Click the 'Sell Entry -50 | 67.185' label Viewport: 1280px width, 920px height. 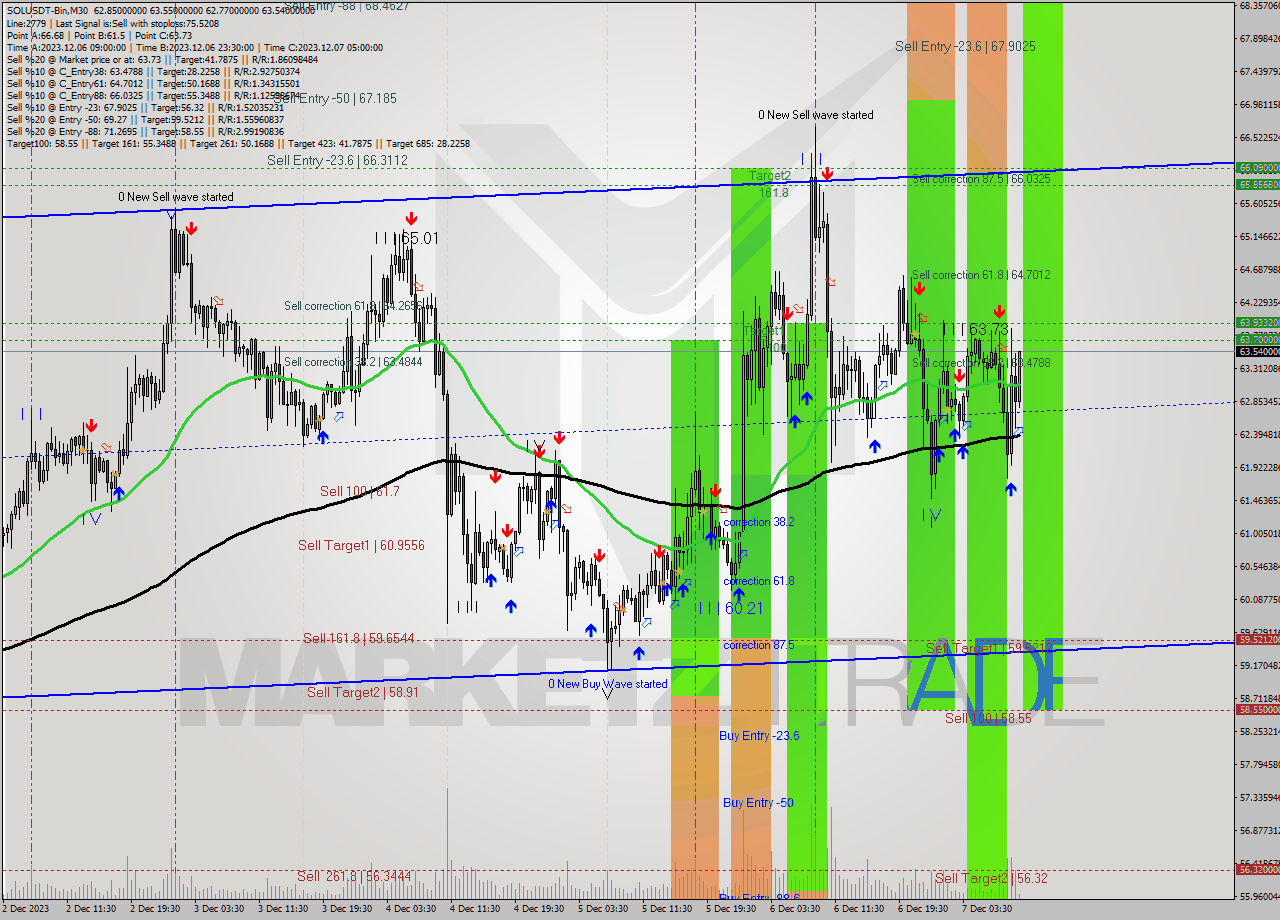(336, 99)
